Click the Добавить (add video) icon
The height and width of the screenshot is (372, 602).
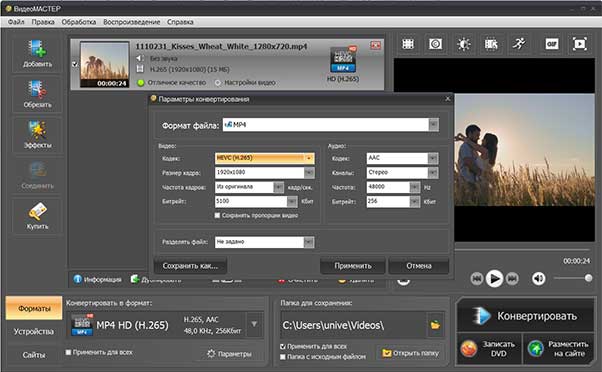[37, 49]
